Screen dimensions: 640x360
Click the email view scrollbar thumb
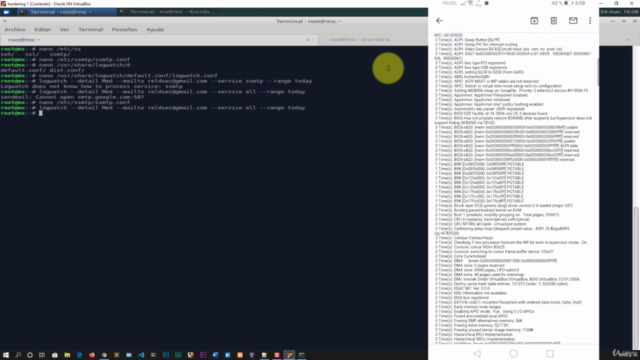[x=598, y=72]
